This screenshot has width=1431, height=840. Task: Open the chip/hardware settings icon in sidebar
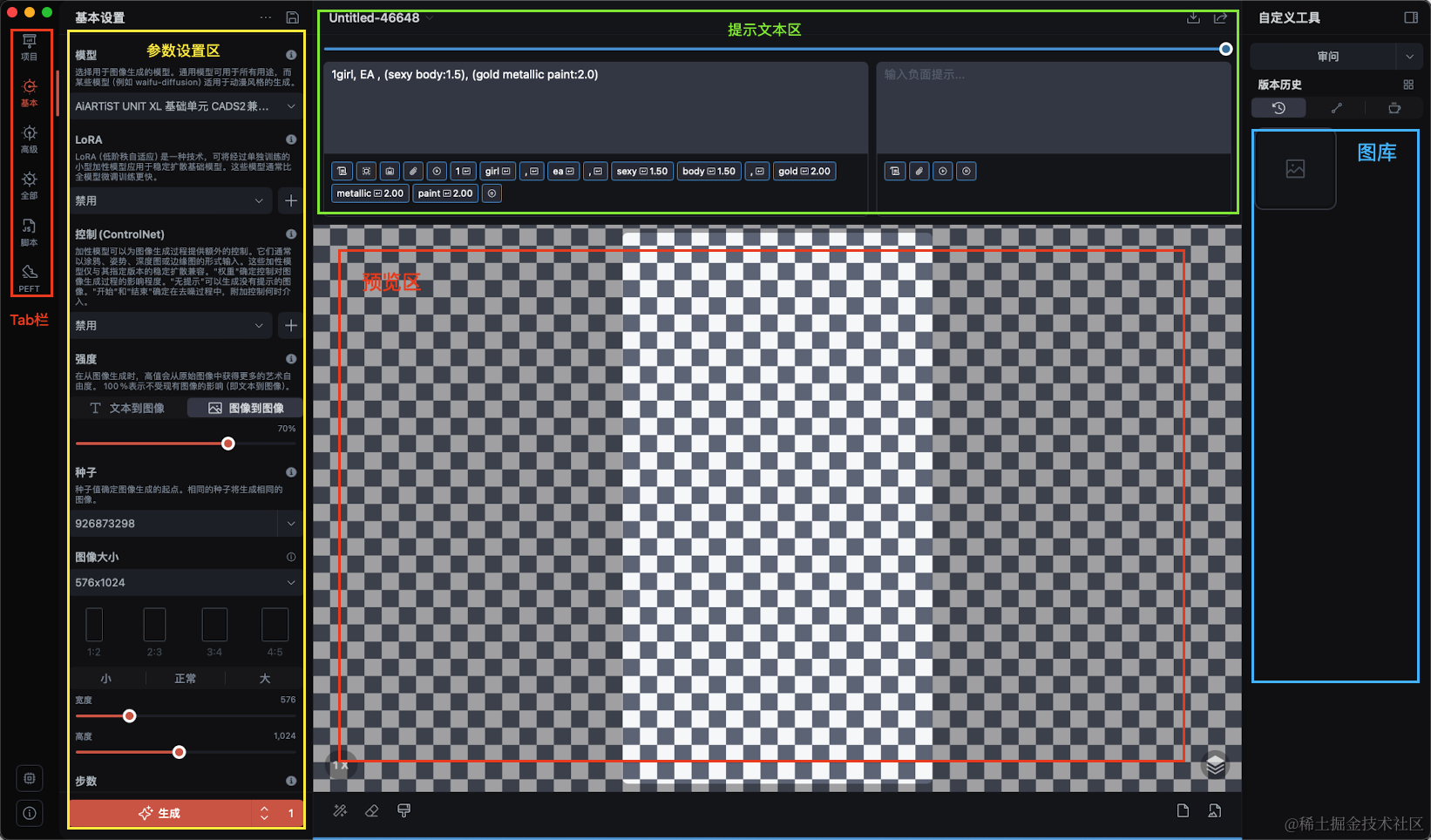(30, 778)
